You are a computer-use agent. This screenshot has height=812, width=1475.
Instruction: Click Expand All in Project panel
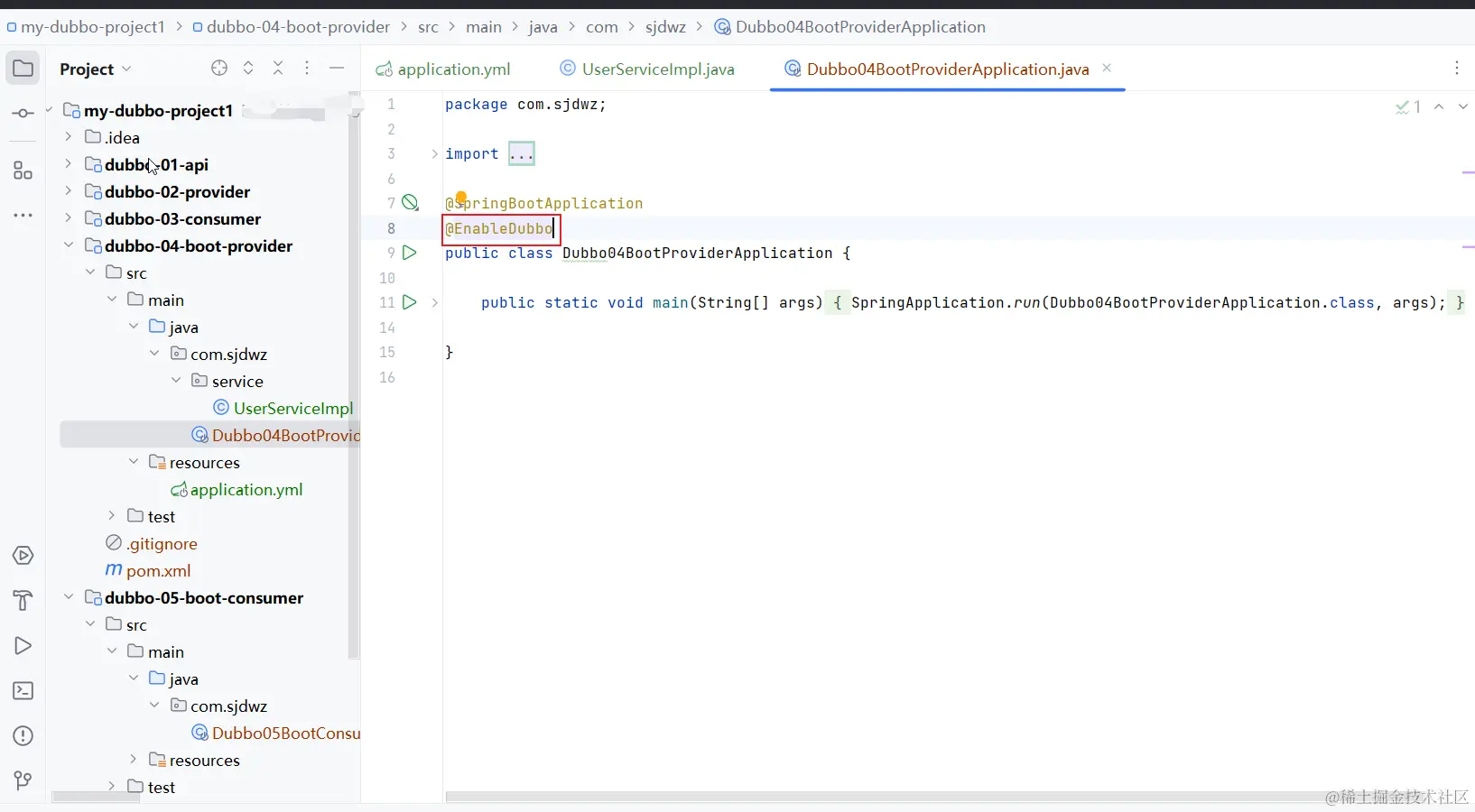point(248,68)
